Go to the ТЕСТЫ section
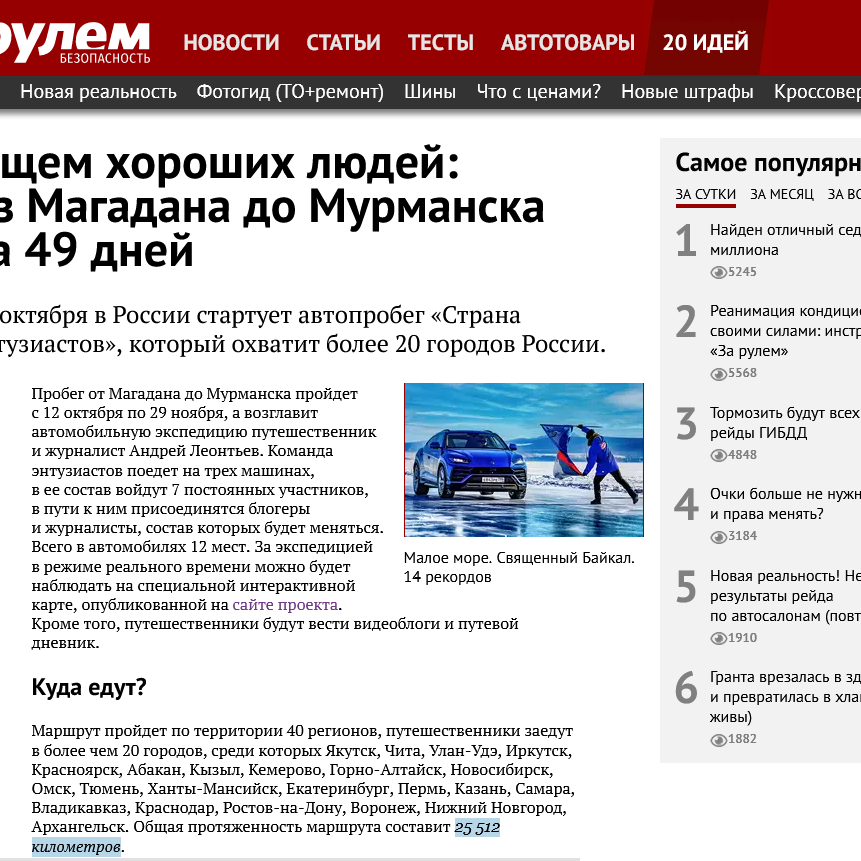This screenshot has width=861, height=861. tap(440, 42)
